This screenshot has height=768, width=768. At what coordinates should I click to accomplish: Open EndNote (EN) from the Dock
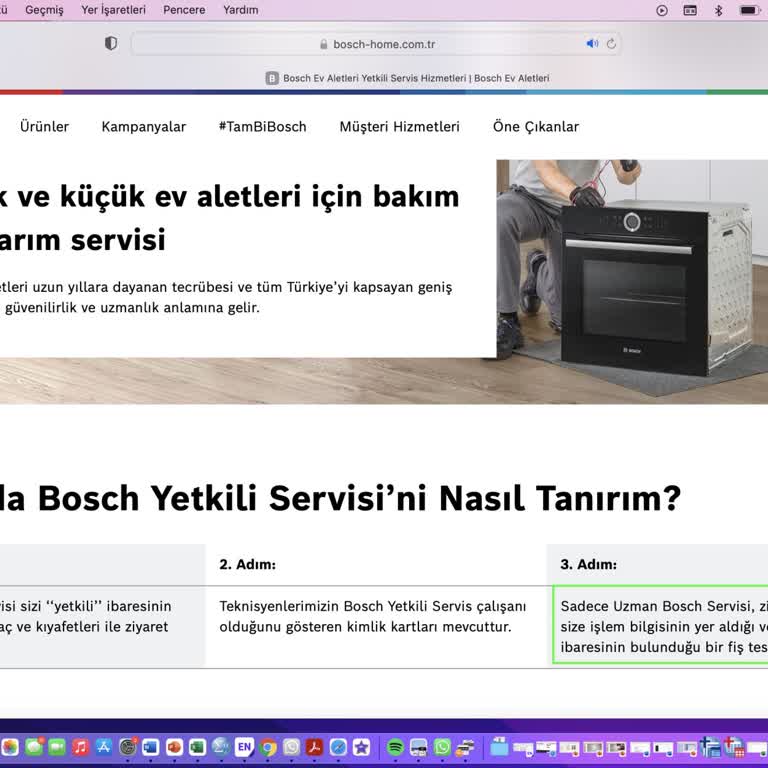244,747
